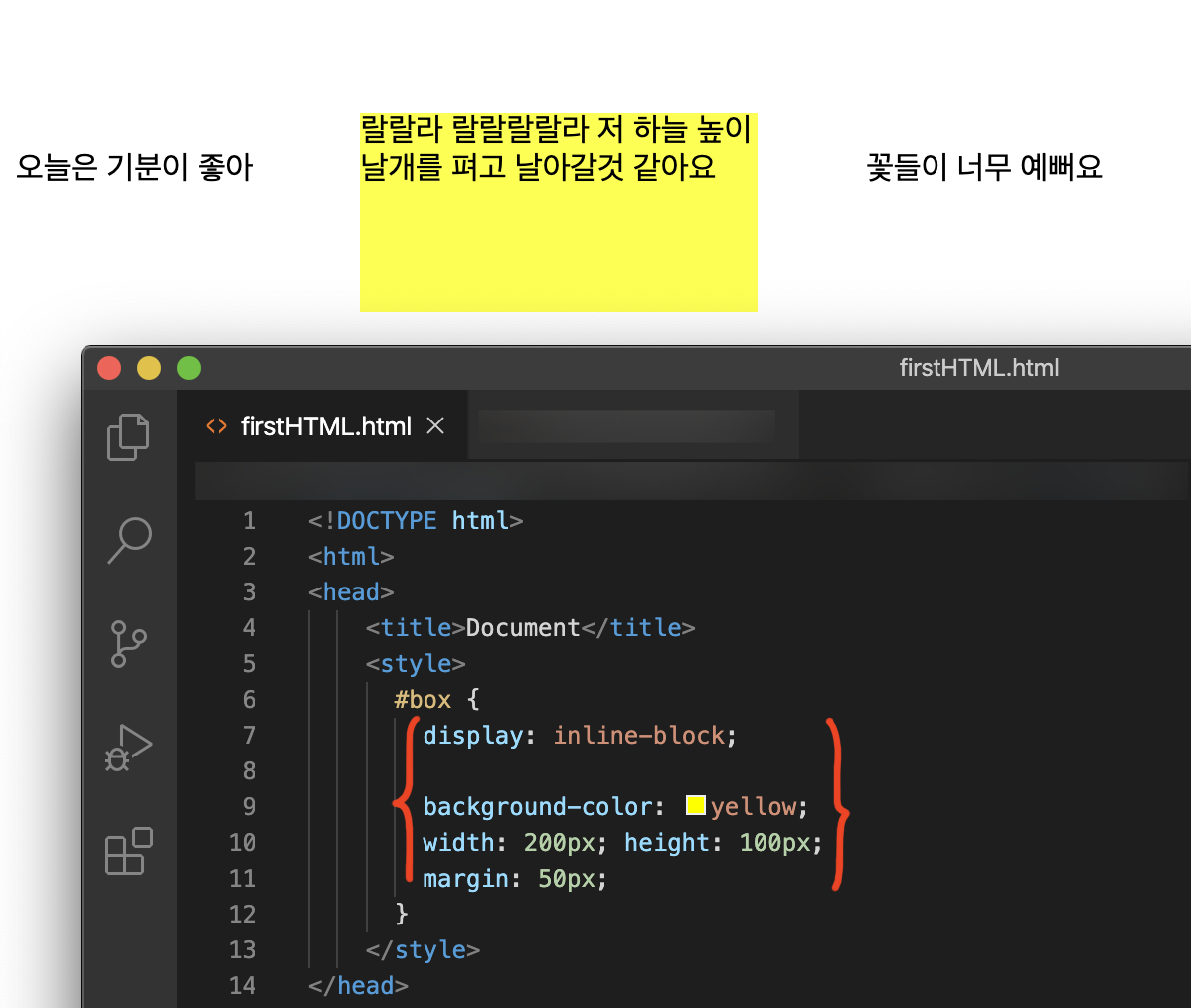
Task: Click the text '꽃들이 너무 예뻐요'
Action: tap(984, 167)
